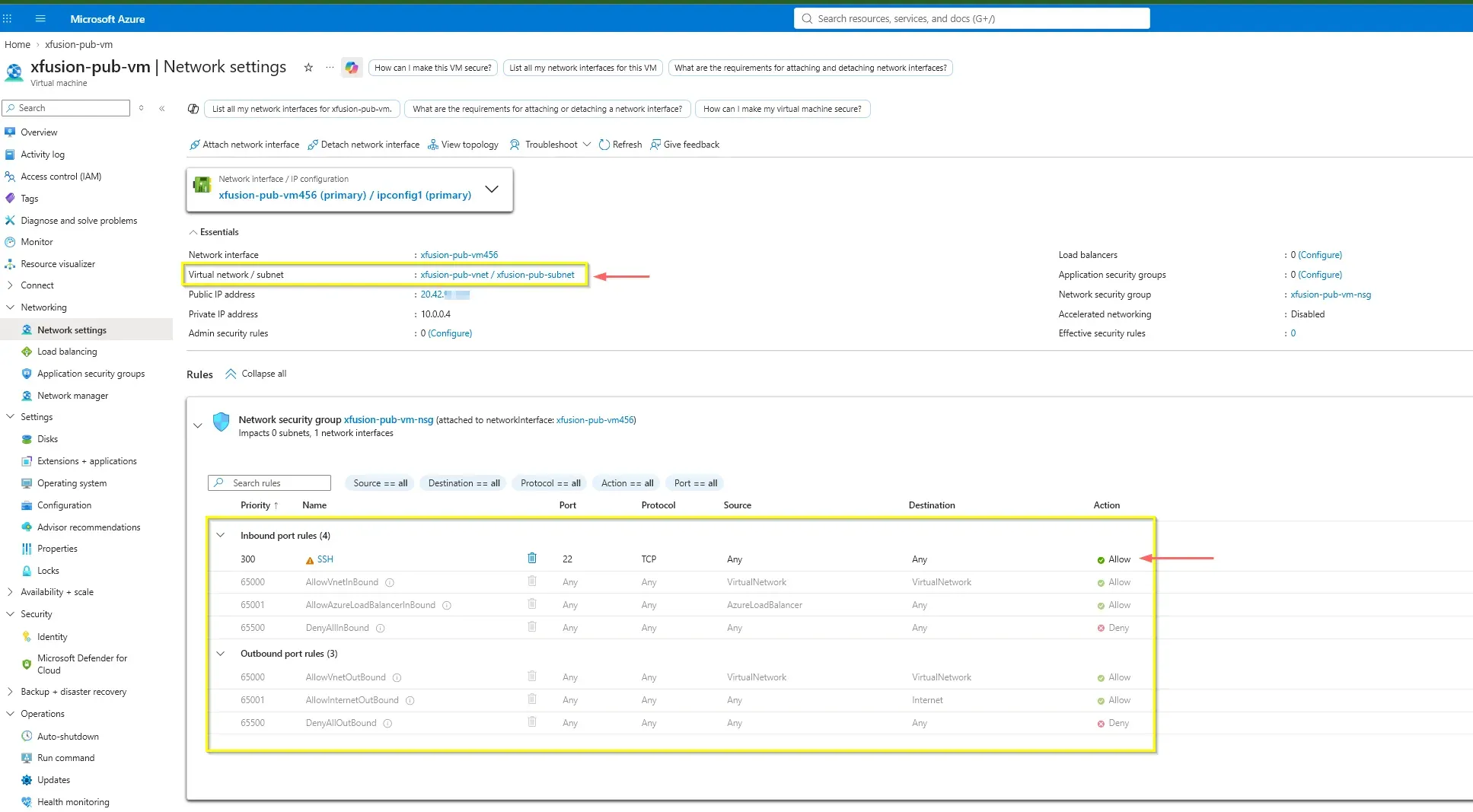Click the Home breadcrumb
This screenshot has height=812, width=1473.
coord(17,44)
